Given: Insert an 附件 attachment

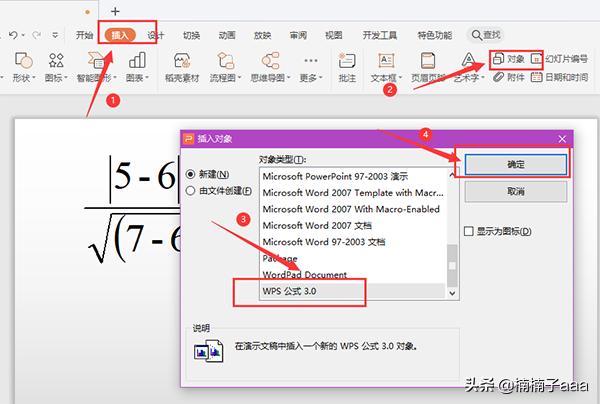Looking at the screenshot, I should (x=509, y=77).
